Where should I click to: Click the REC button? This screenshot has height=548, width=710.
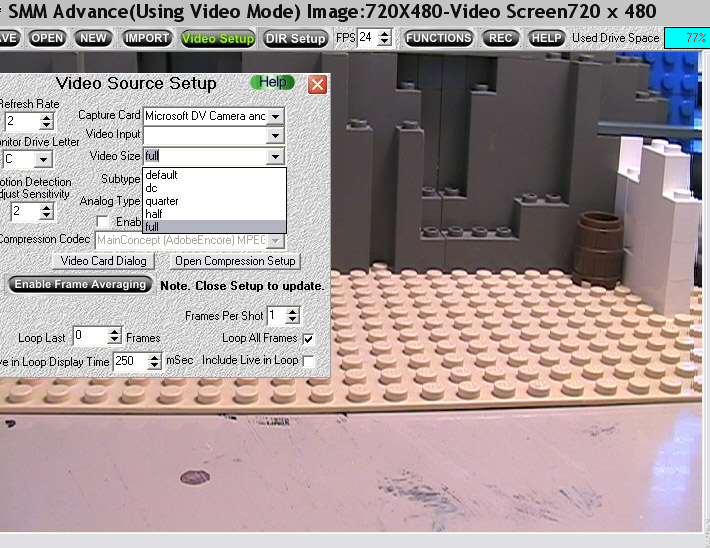click(x=500, y=38)
